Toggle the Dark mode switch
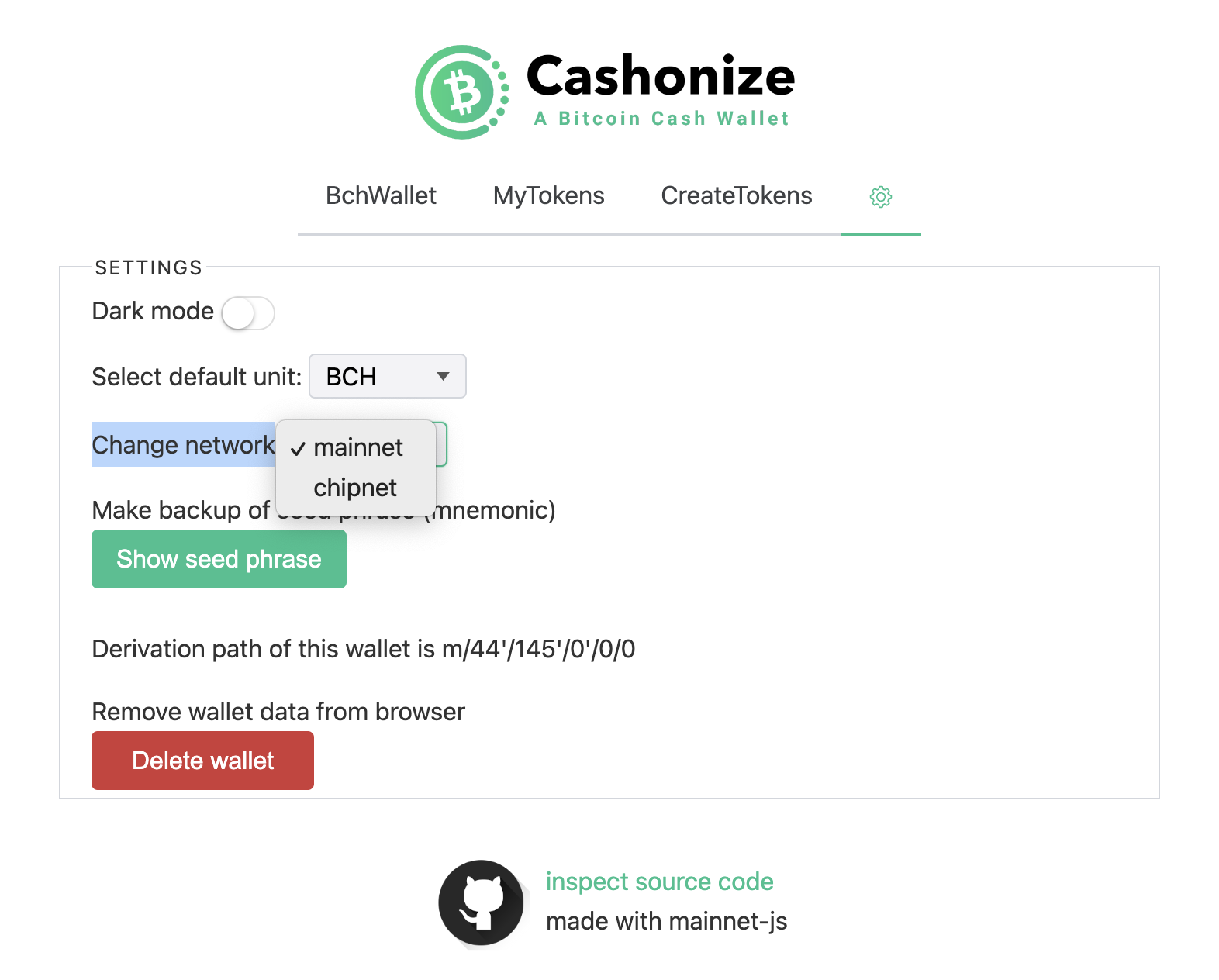Screen dimensions: 1219x980 click(247, 313)
